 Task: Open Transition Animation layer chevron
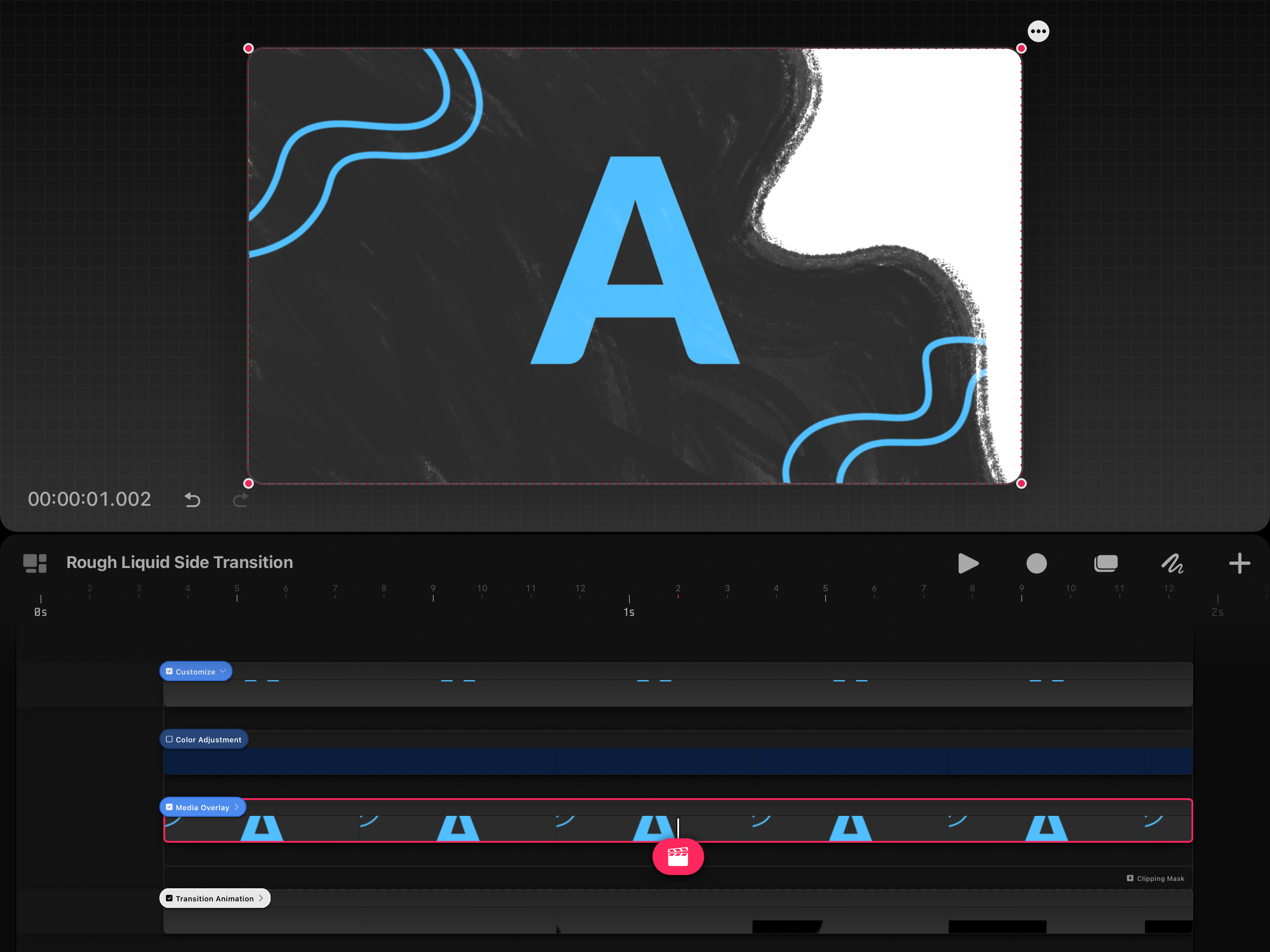coord(261,898)
